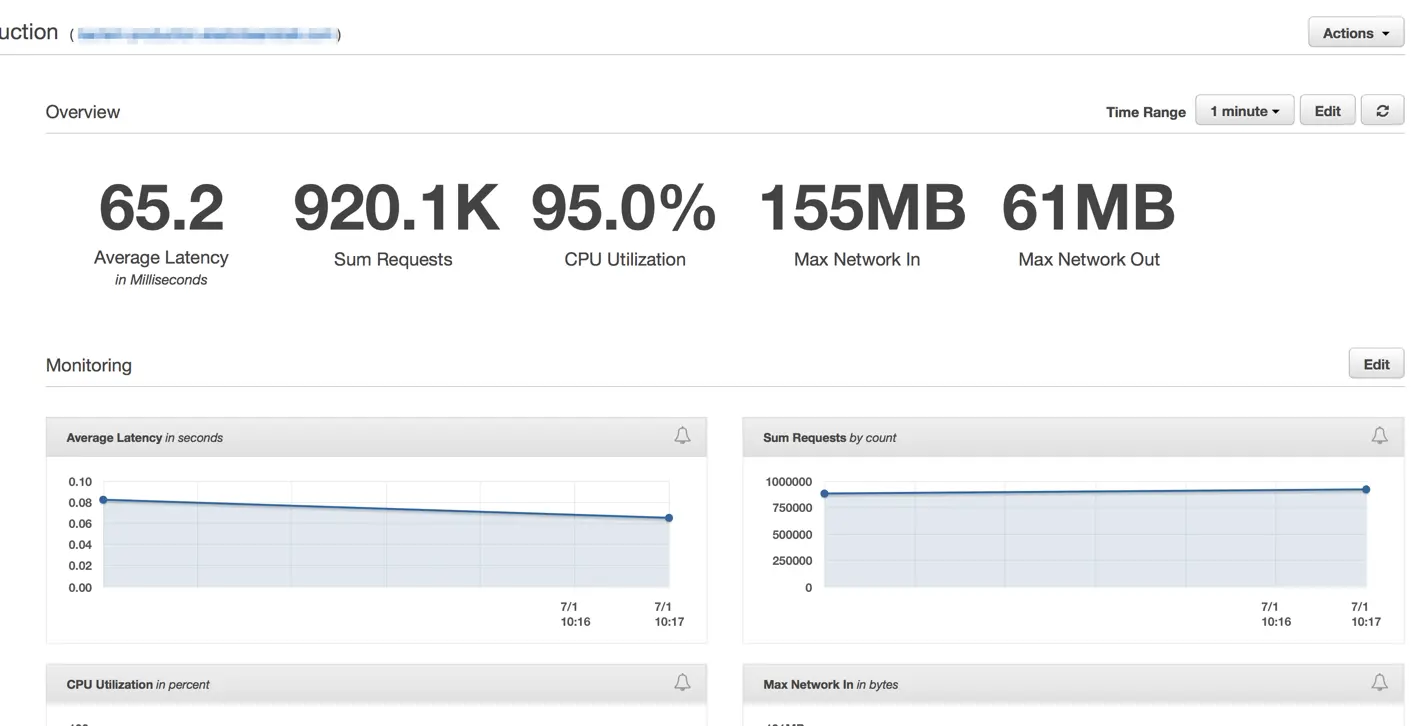
Task: Select the 61MB Max Network Out metric
Action: (x=1089, y=225)
